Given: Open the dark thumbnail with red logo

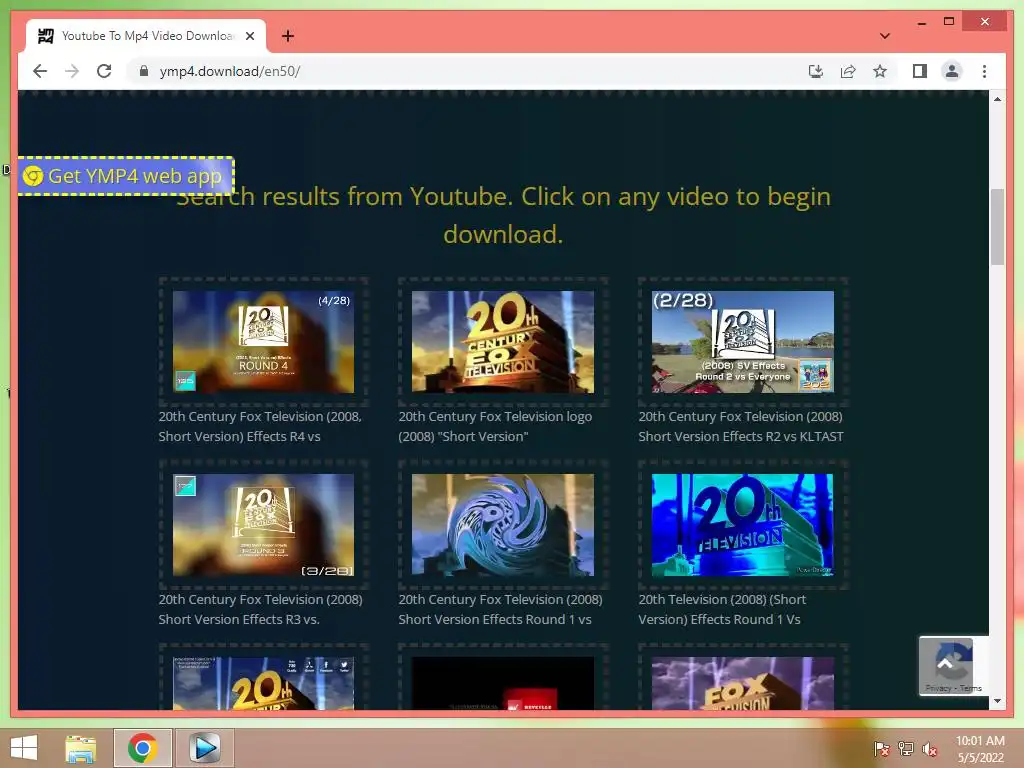Looking at the screenshot, I should (503, 683).
